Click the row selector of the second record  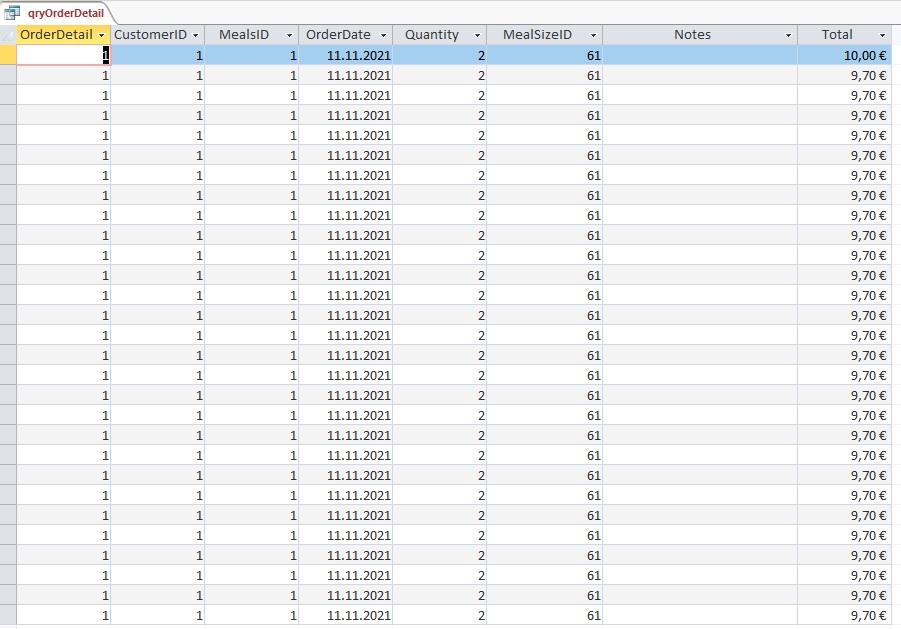click(x=8, y=75)
